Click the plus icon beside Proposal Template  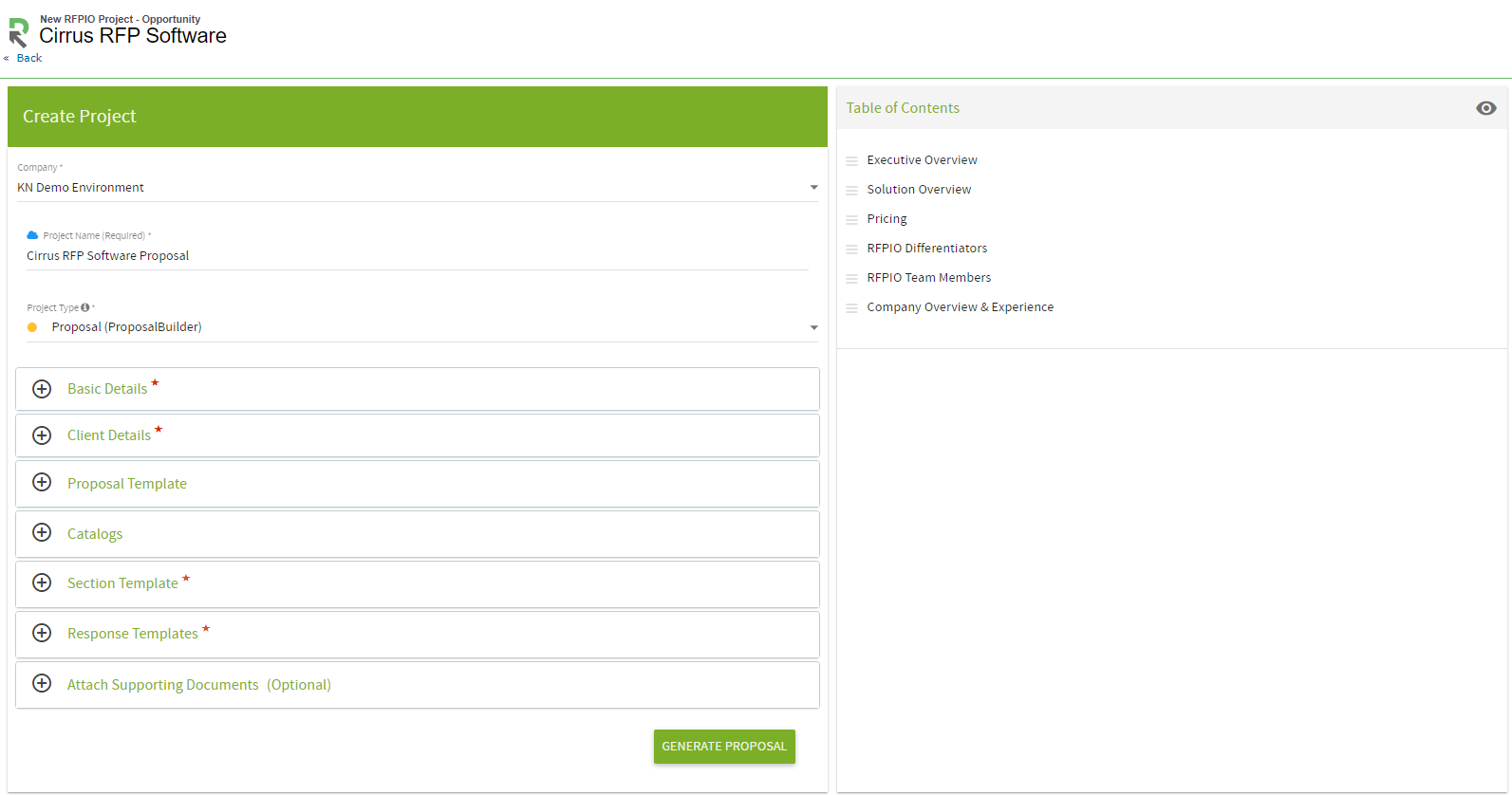42,482
